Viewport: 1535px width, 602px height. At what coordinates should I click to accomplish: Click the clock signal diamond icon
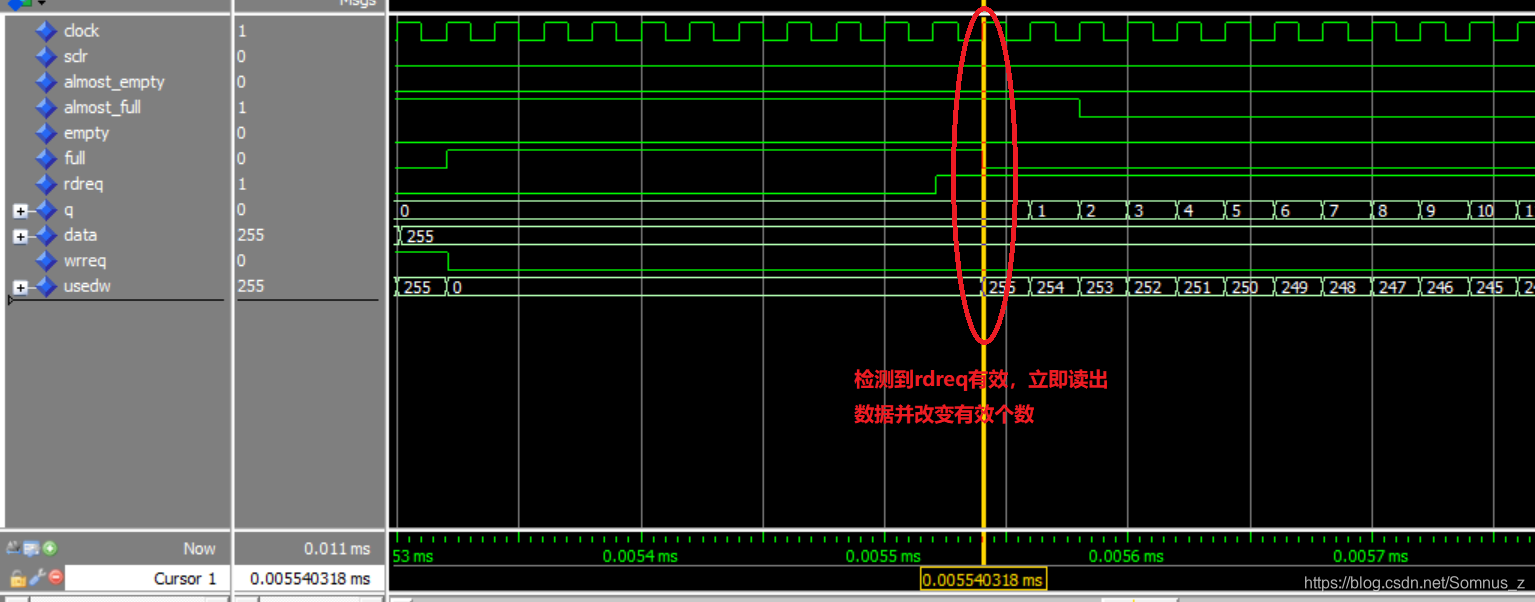point(46,31)
